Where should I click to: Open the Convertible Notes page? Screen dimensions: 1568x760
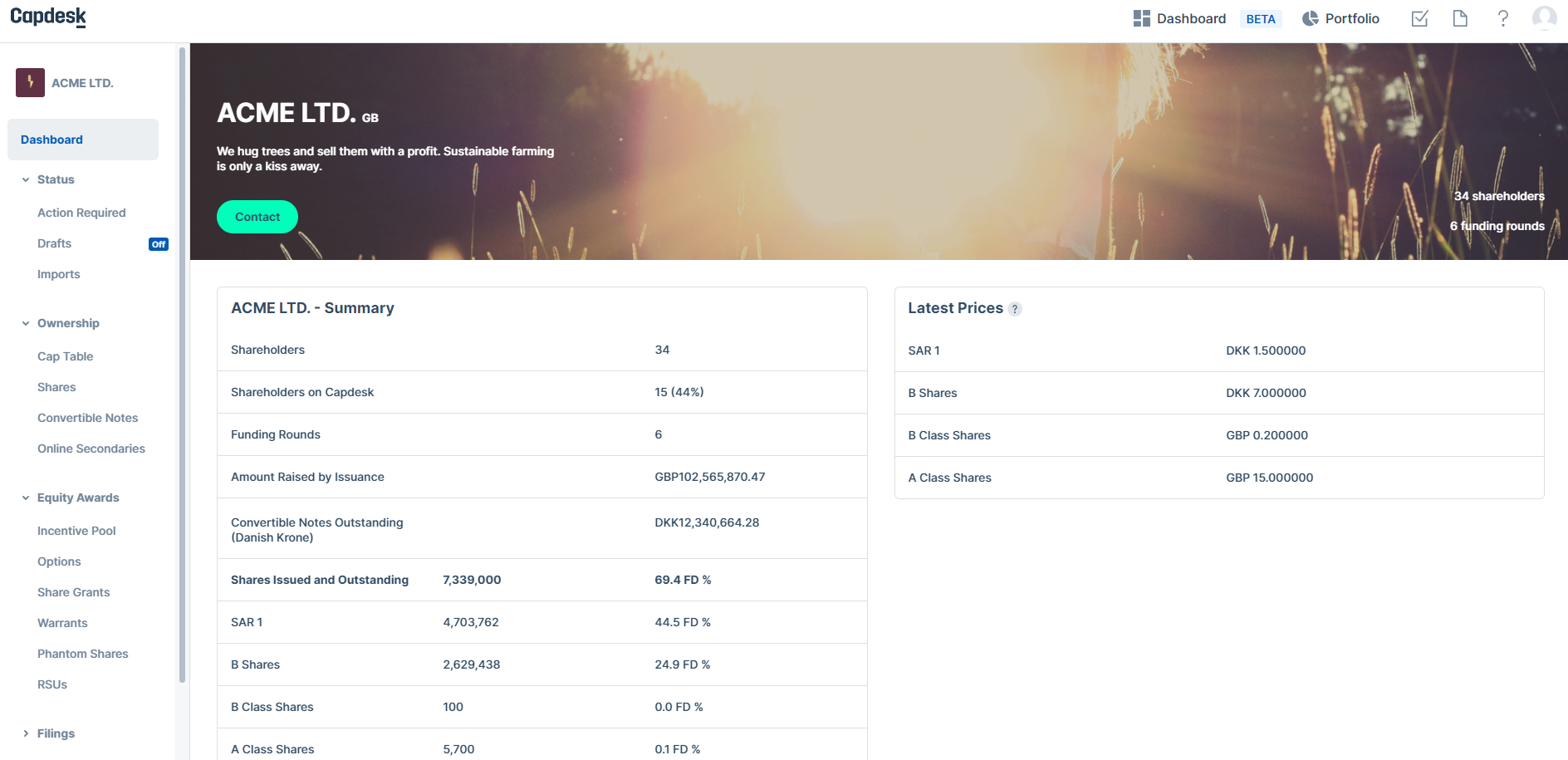point(87,418)
